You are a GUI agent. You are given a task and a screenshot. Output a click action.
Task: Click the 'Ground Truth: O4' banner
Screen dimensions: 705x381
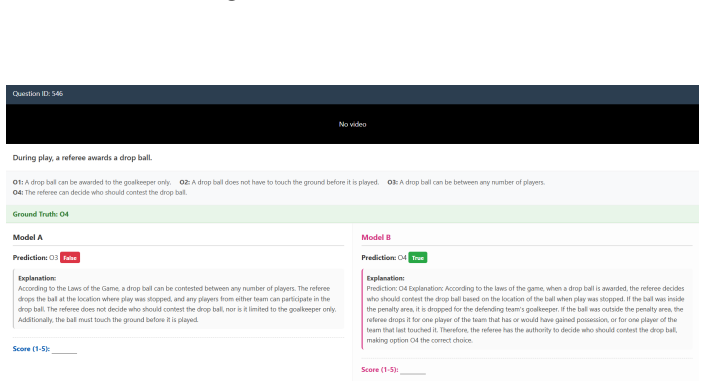352,214
